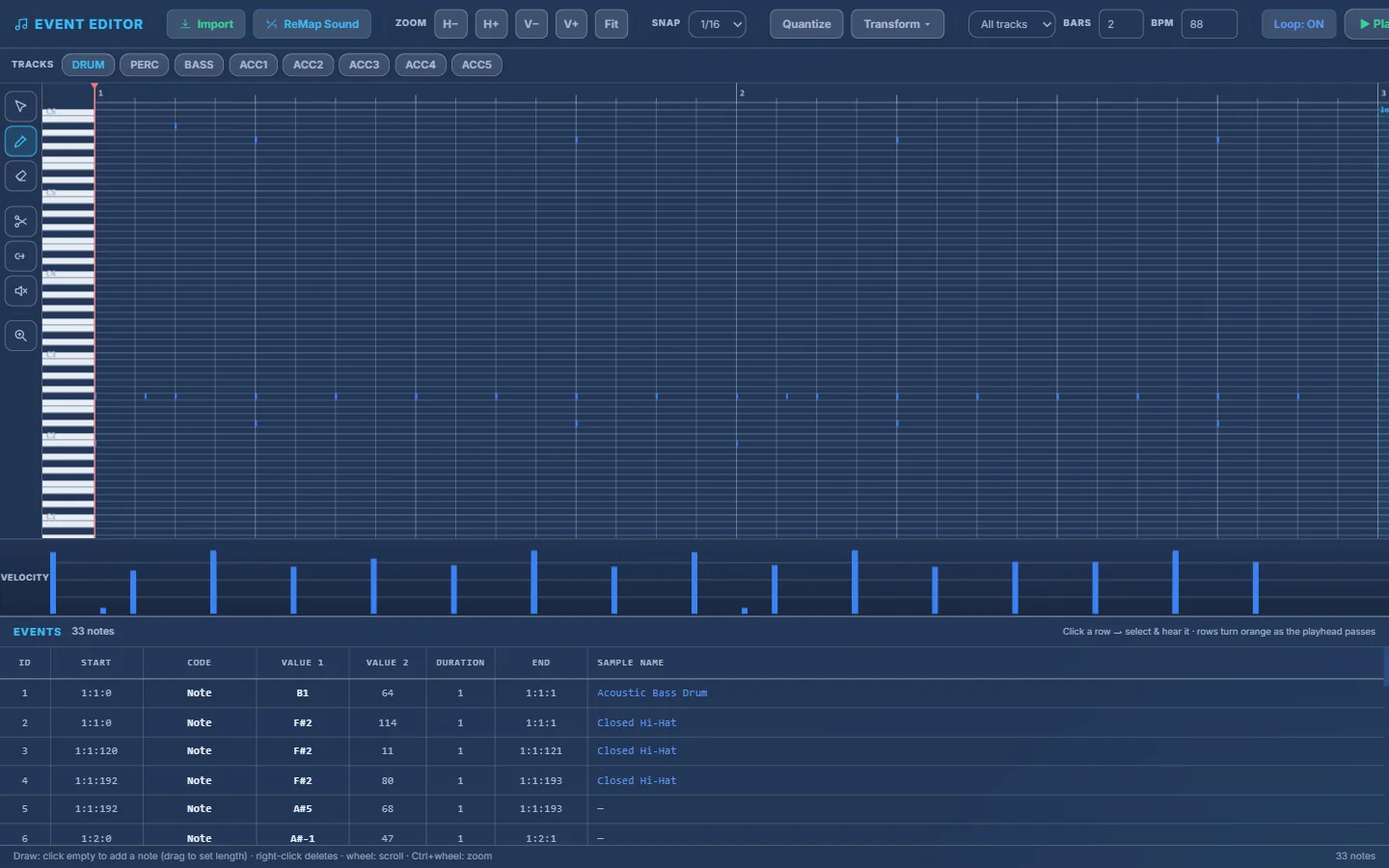Select the eraser tool
This screenshot has height=868, width=1389.
[20, 176]
